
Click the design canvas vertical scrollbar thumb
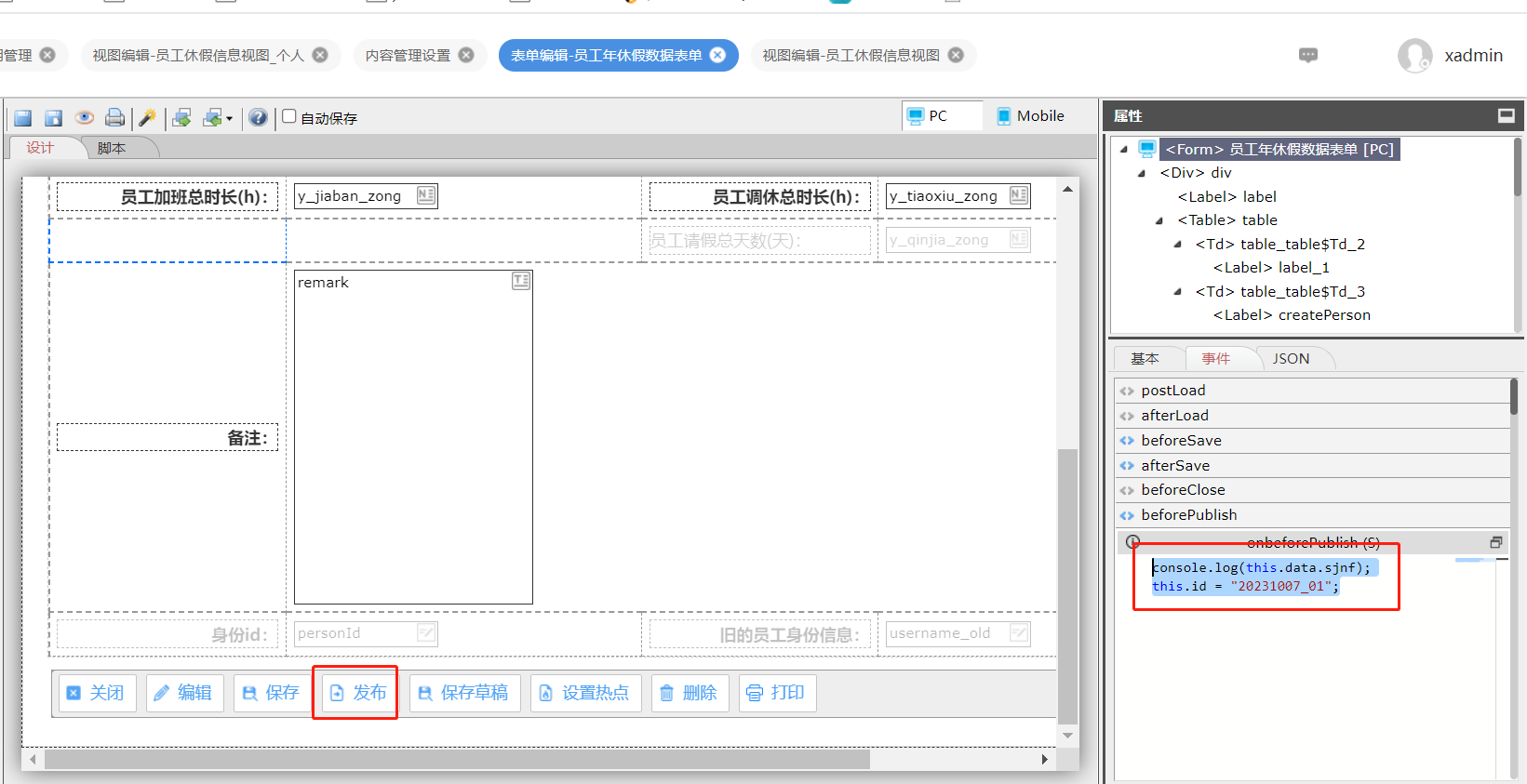pos(1067,586)
